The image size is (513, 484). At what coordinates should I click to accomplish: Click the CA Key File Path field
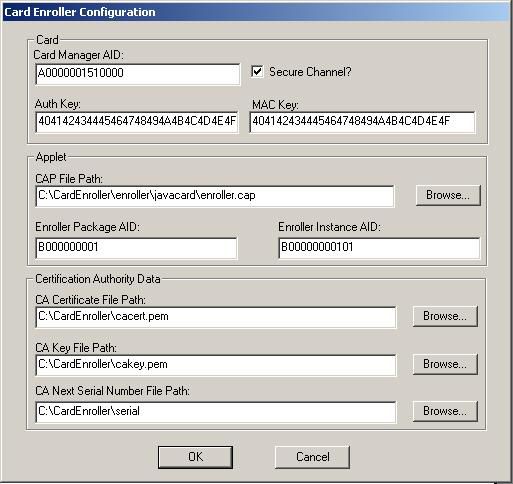point(216,365)
